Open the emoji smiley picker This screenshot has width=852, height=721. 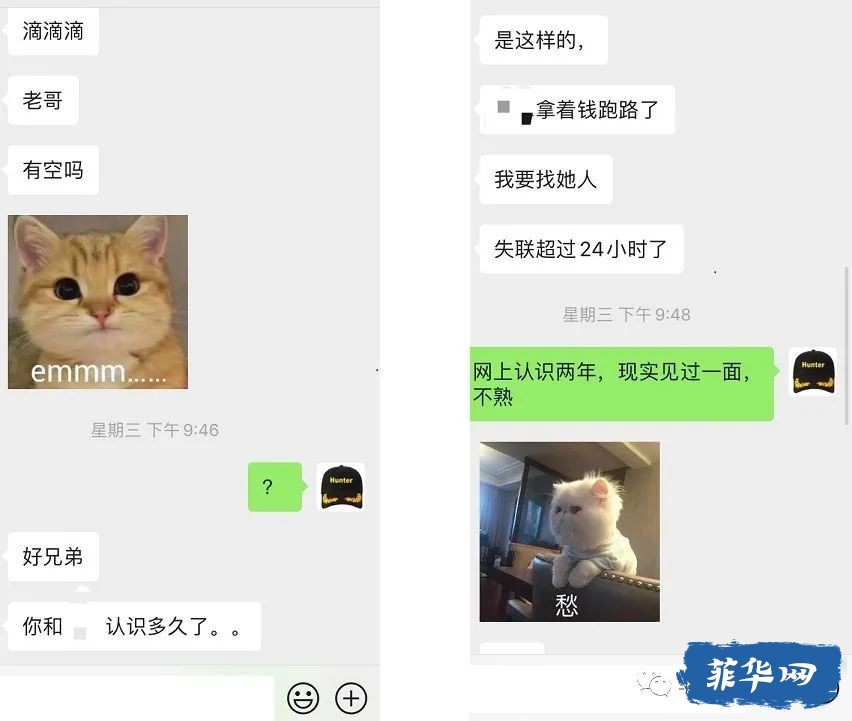click(303, 698)
